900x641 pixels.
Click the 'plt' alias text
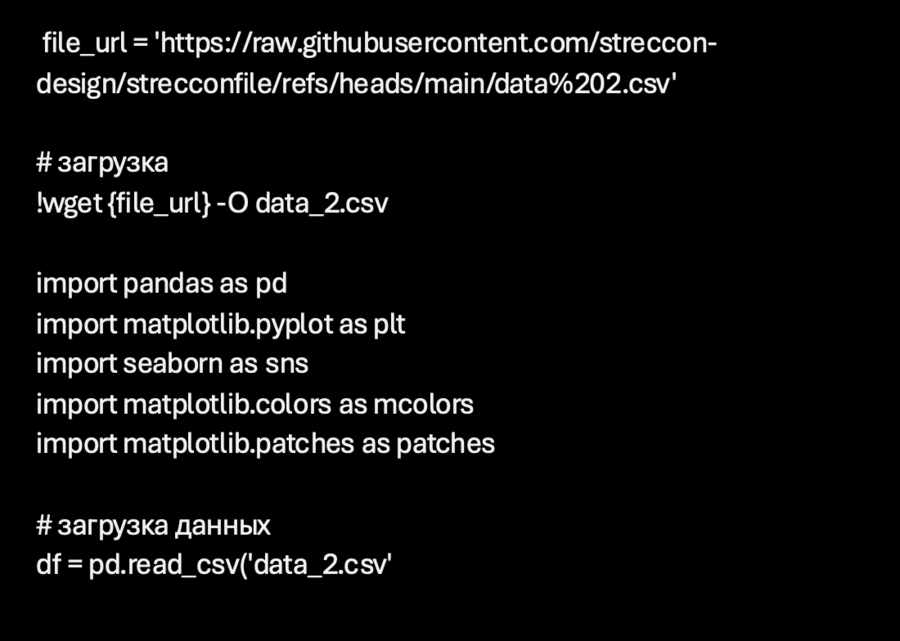389,325
